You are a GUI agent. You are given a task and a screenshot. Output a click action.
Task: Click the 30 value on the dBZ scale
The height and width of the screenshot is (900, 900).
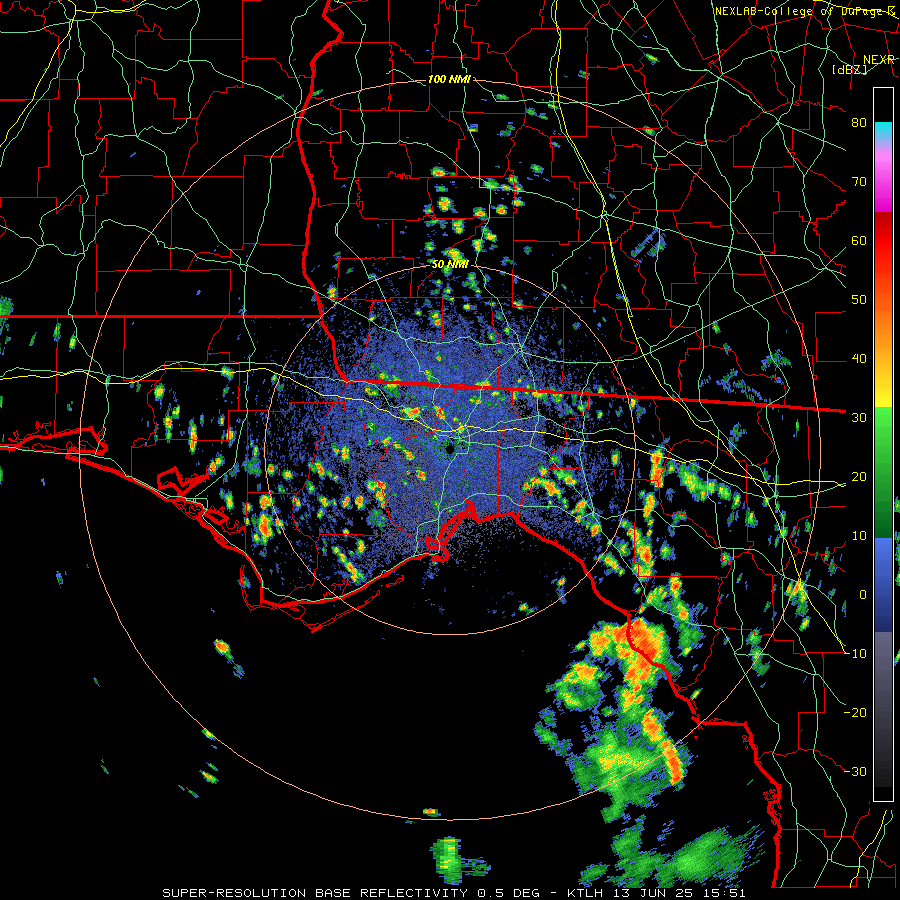[x=859, y=418]
